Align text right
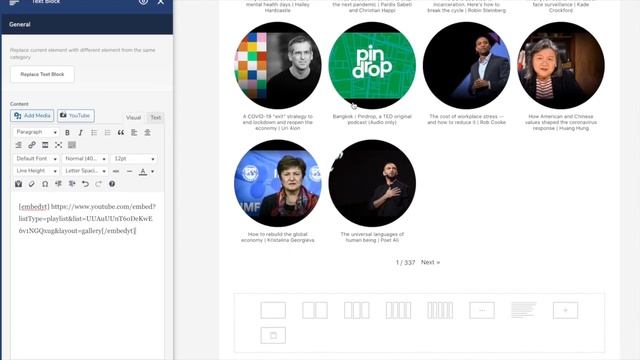 pyautogui.click(x=19, y=145)
